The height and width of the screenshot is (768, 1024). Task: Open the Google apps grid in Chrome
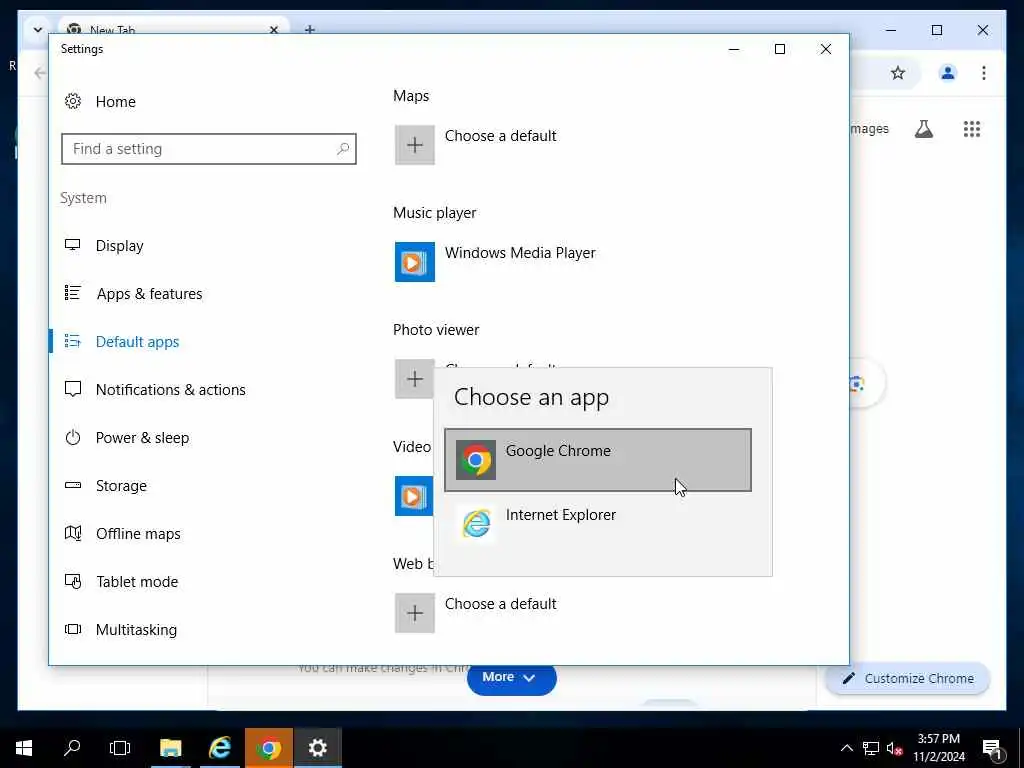coord(972,129)
